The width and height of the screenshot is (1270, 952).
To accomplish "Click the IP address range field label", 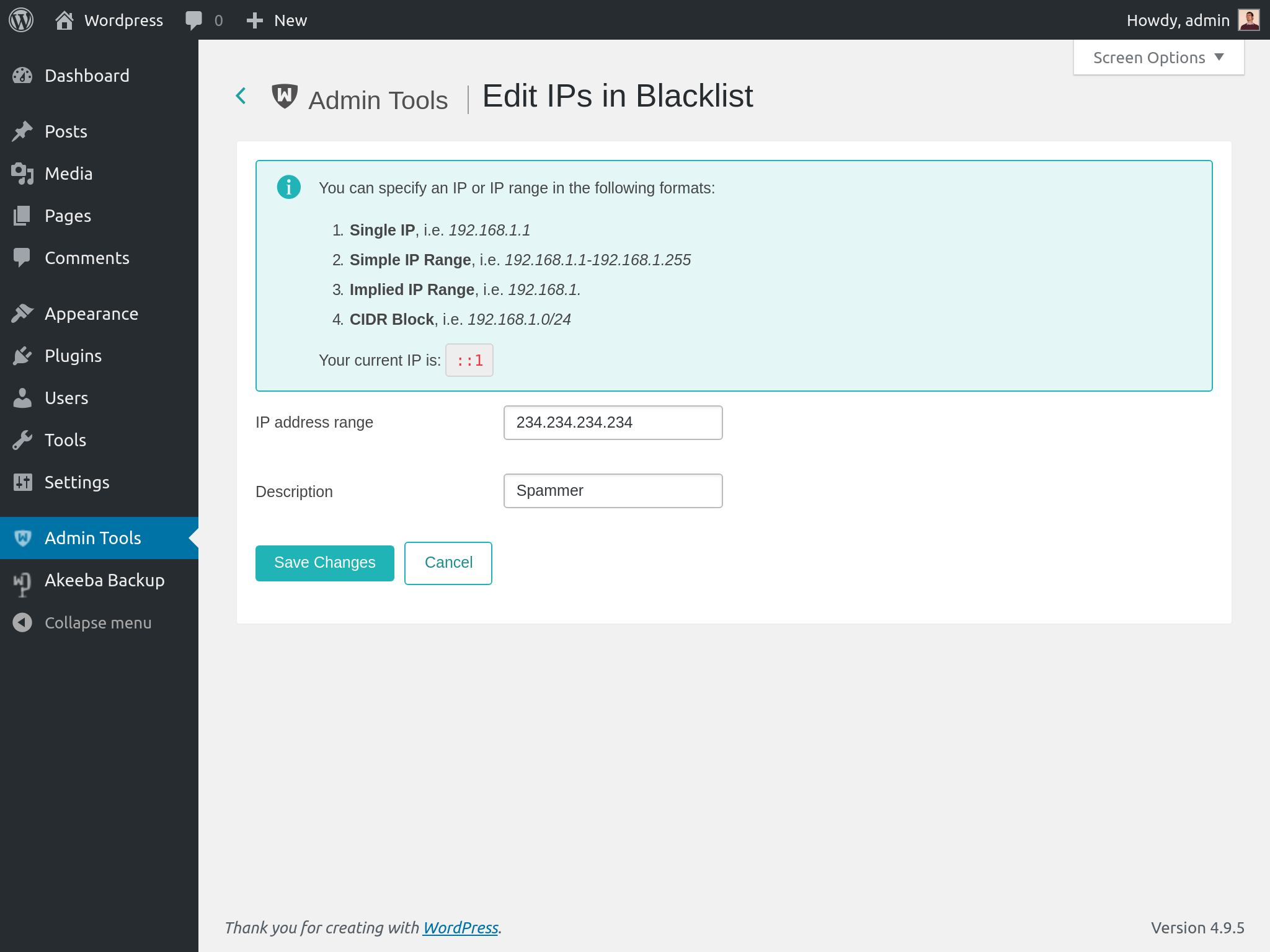I will pyautogui.click(x=314, y=422).
